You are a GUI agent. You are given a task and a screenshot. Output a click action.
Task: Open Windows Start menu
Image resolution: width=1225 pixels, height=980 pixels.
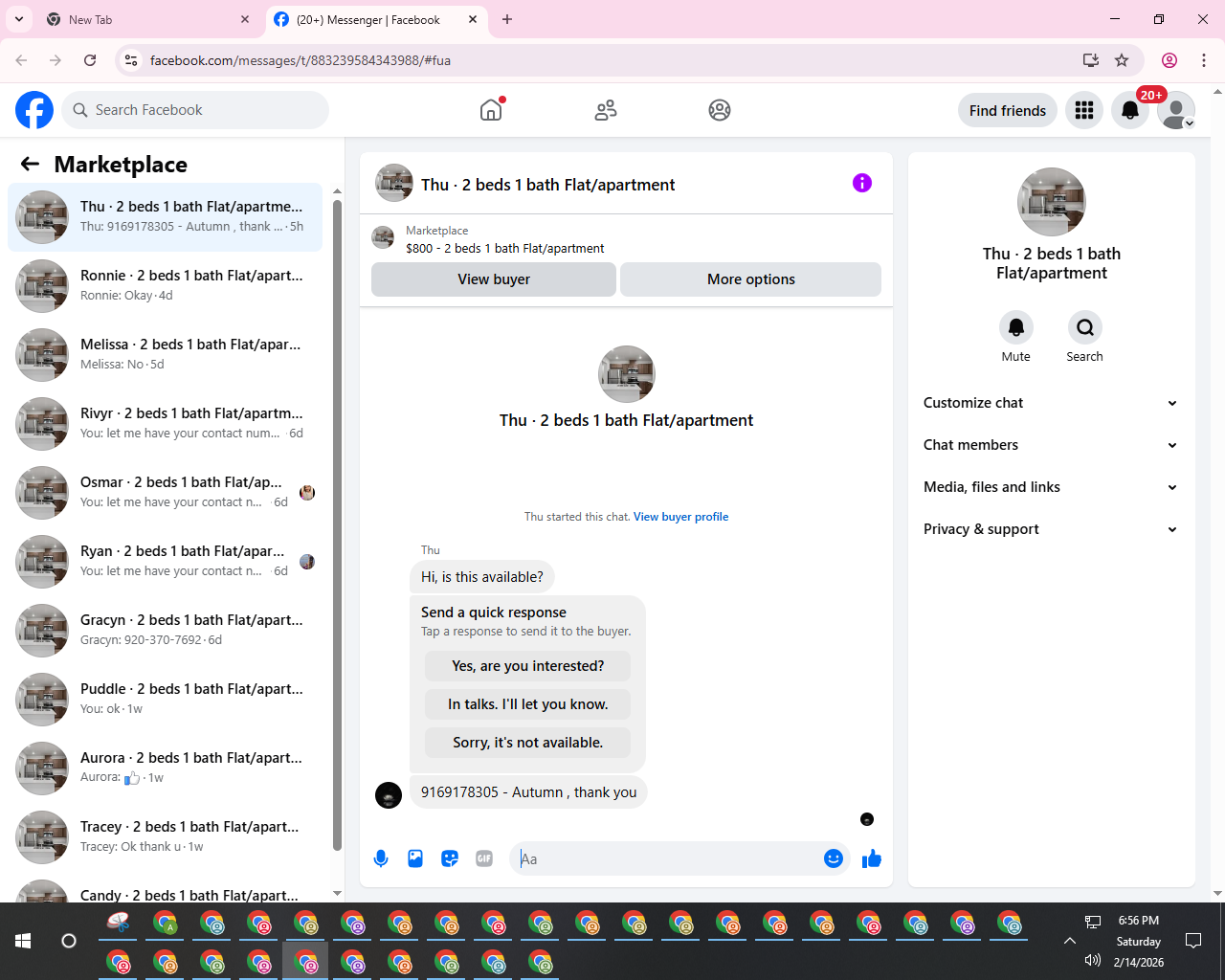pos(23,941)
